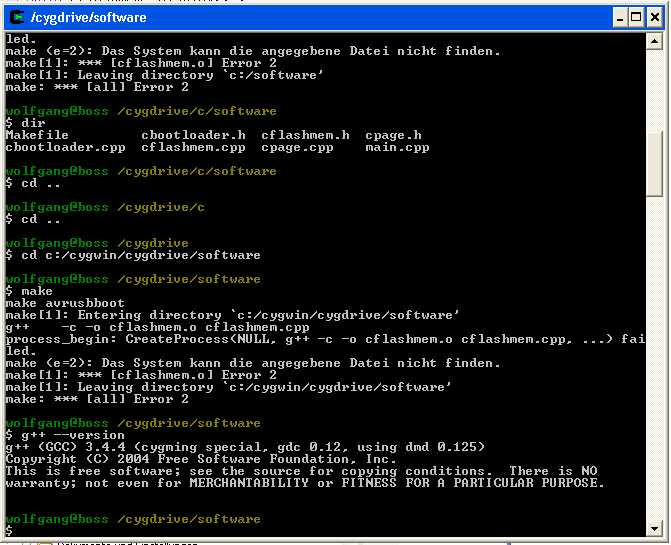Screen dimensions: 671x545
Task: Click the prompt path /cygdrive/c
Action: (x=160, y=207)
